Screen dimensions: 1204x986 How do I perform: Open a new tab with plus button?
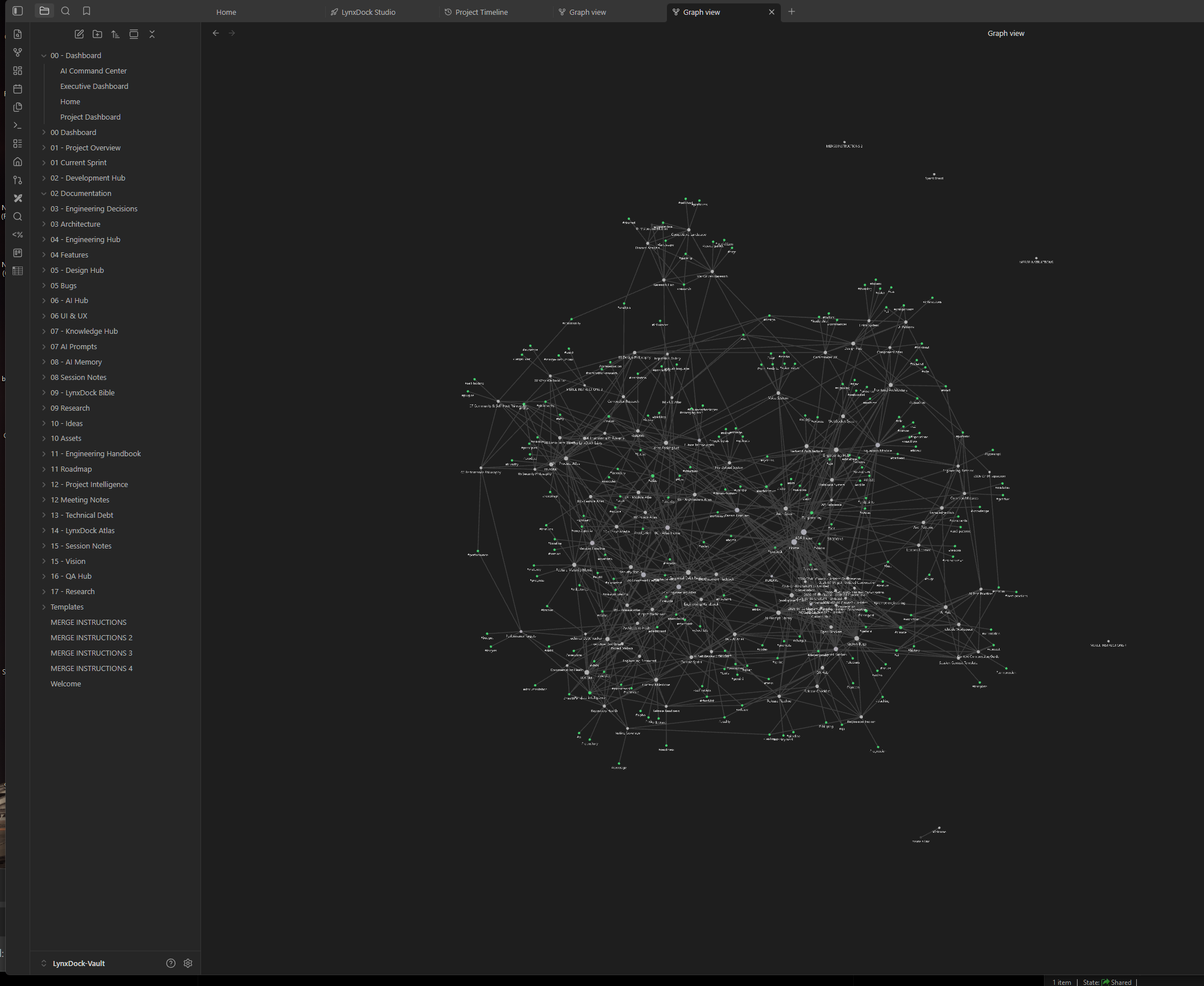point(792,11)
